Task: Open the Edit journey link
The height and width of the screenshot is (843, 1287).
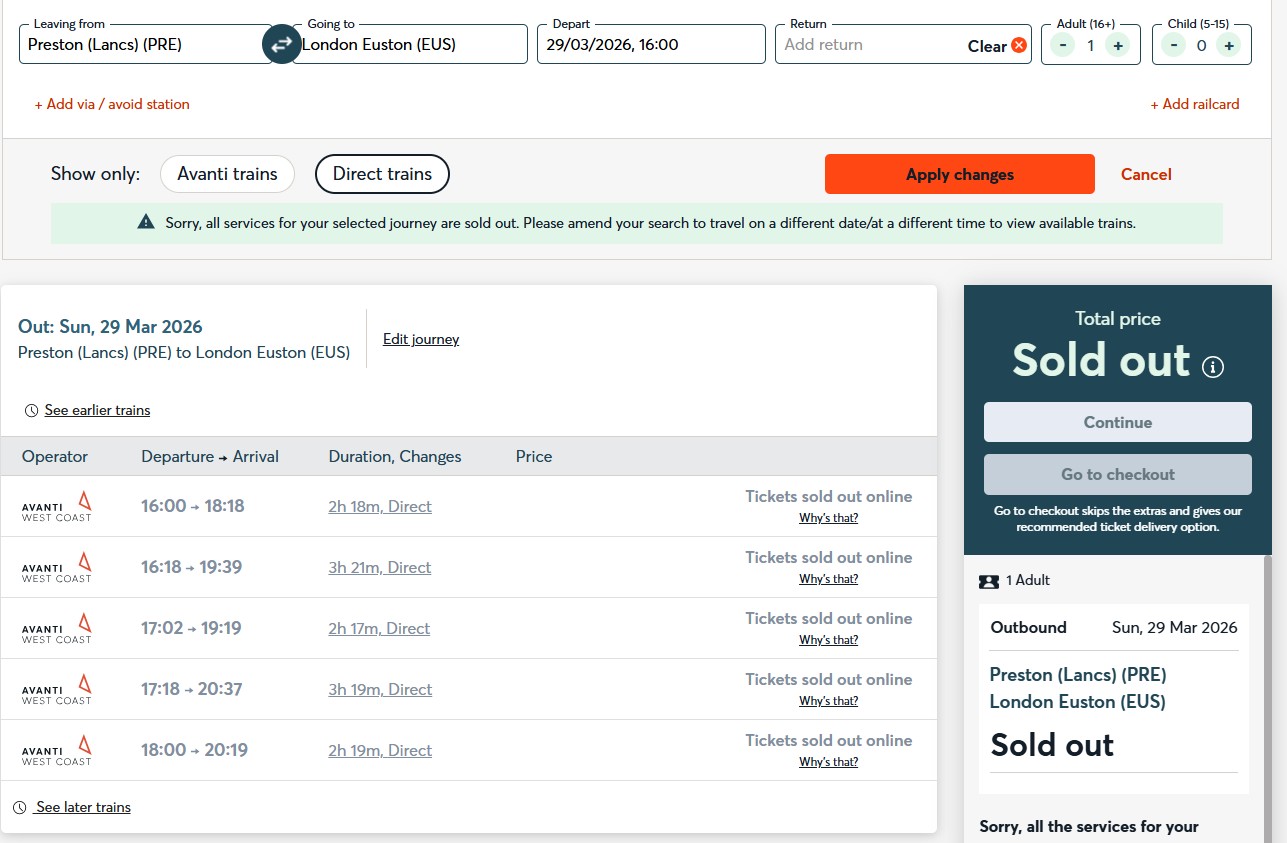Action: pos(421,339)
